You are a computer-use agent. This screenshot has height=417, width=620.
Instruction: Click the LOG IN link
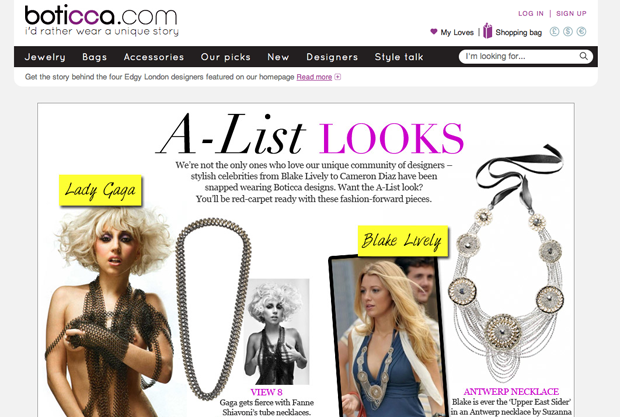(531, 13)
